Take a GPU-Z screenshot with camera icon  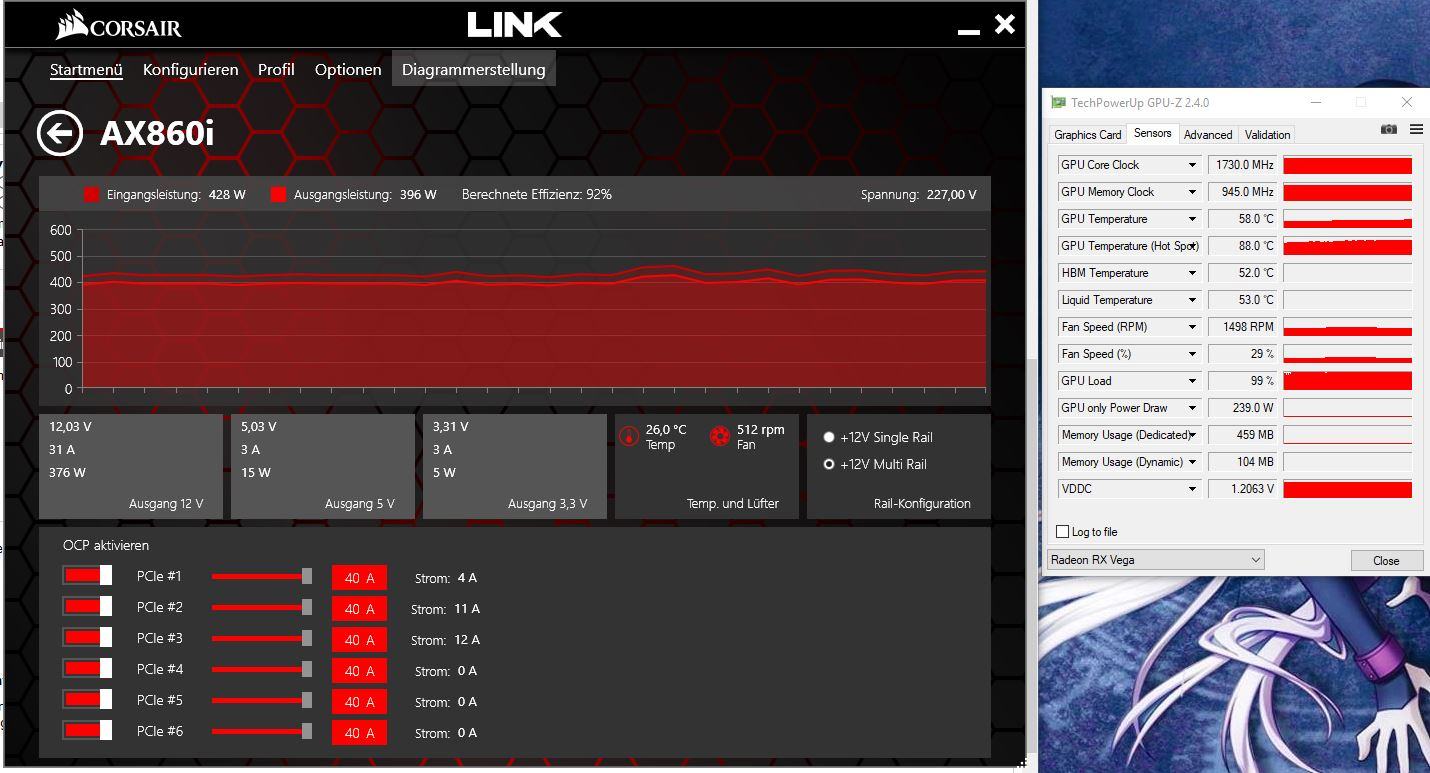point(1389,129)
